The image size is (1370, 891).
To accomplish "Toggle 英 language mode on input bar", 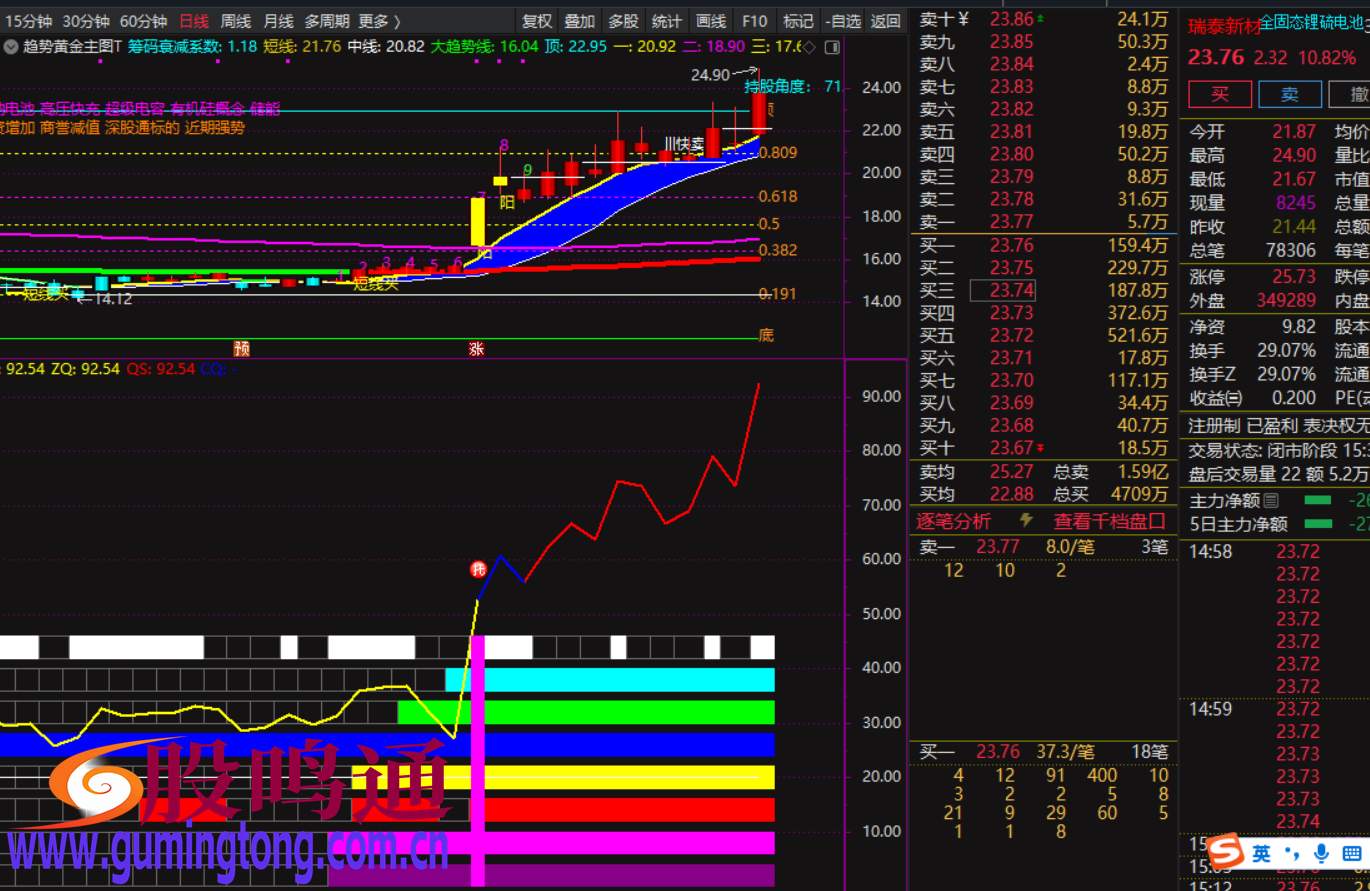I will [x=1262, y=853].
